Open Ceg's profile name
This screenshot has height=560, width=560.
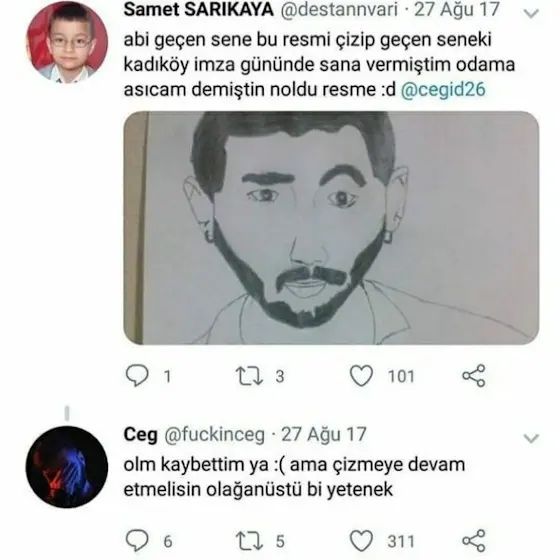coord(140,435)
